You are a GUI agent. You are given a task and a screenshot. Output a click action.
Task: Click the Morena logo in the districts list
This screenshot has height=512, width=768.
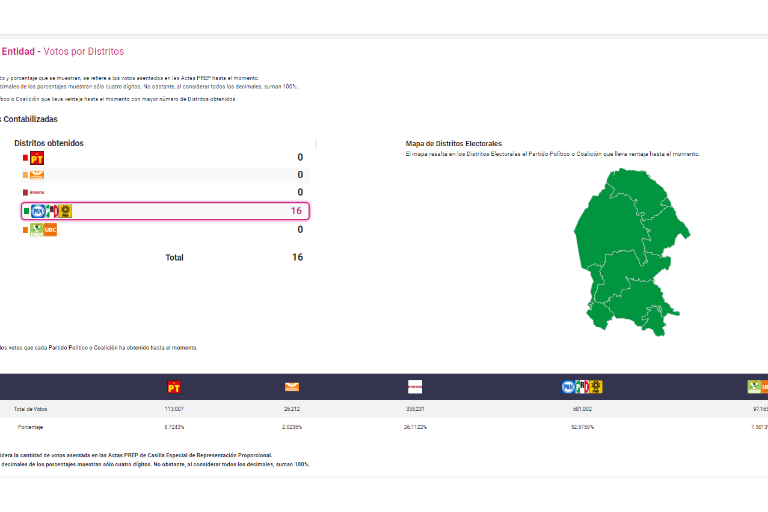(37, 192)
